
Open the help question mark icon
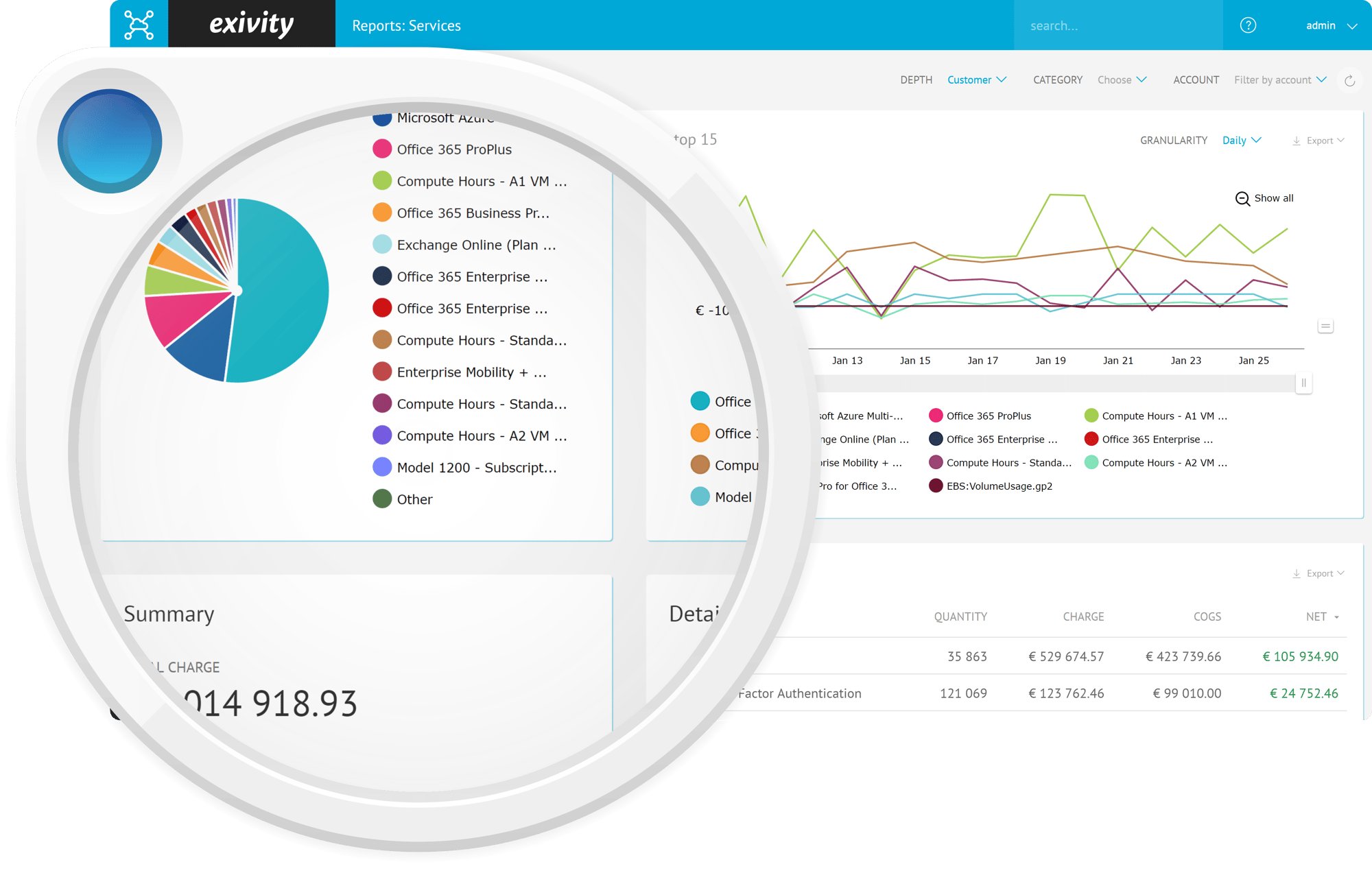1248,25
